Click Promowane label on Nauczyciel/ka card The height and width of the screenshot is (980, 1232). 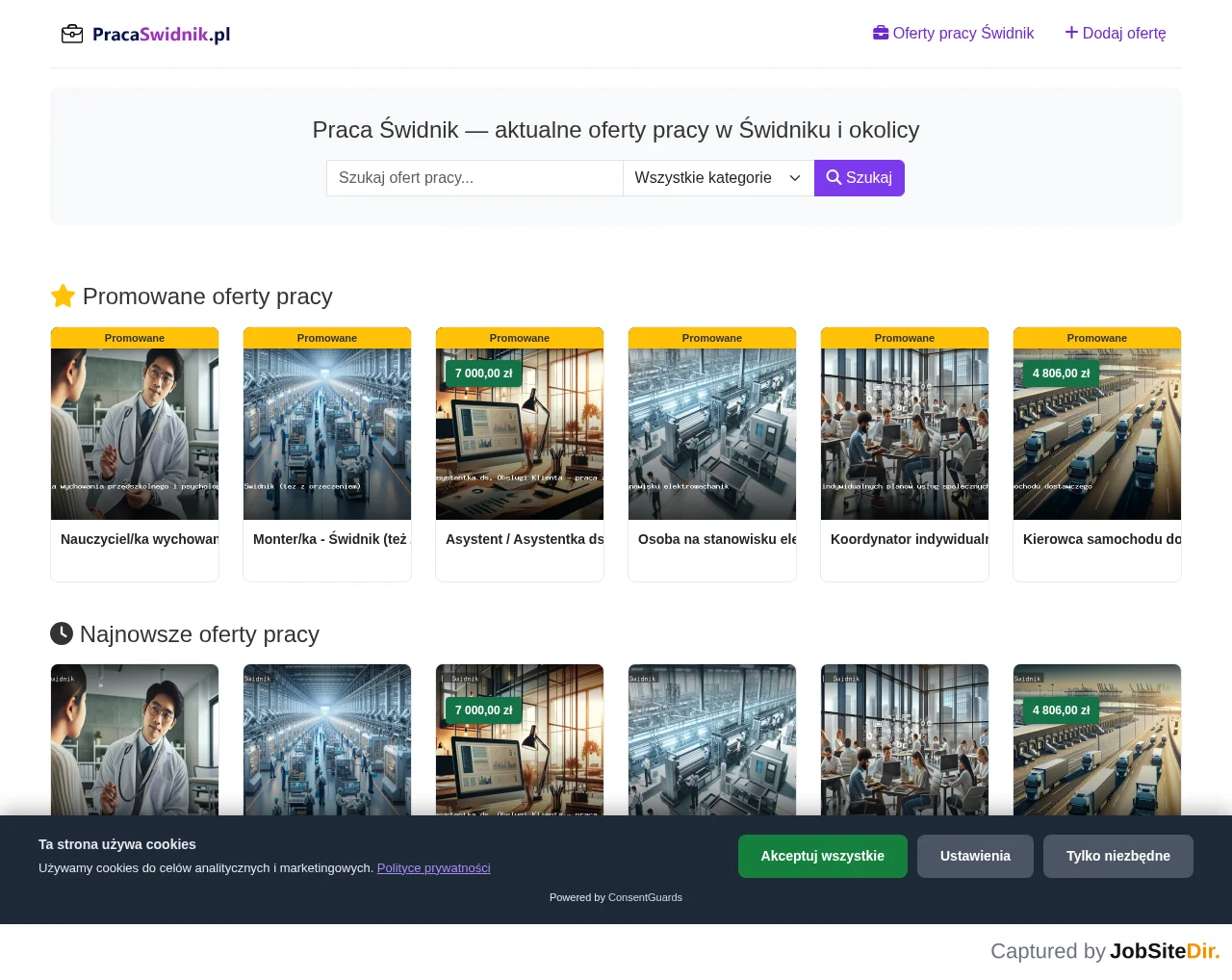pos(135,338)
